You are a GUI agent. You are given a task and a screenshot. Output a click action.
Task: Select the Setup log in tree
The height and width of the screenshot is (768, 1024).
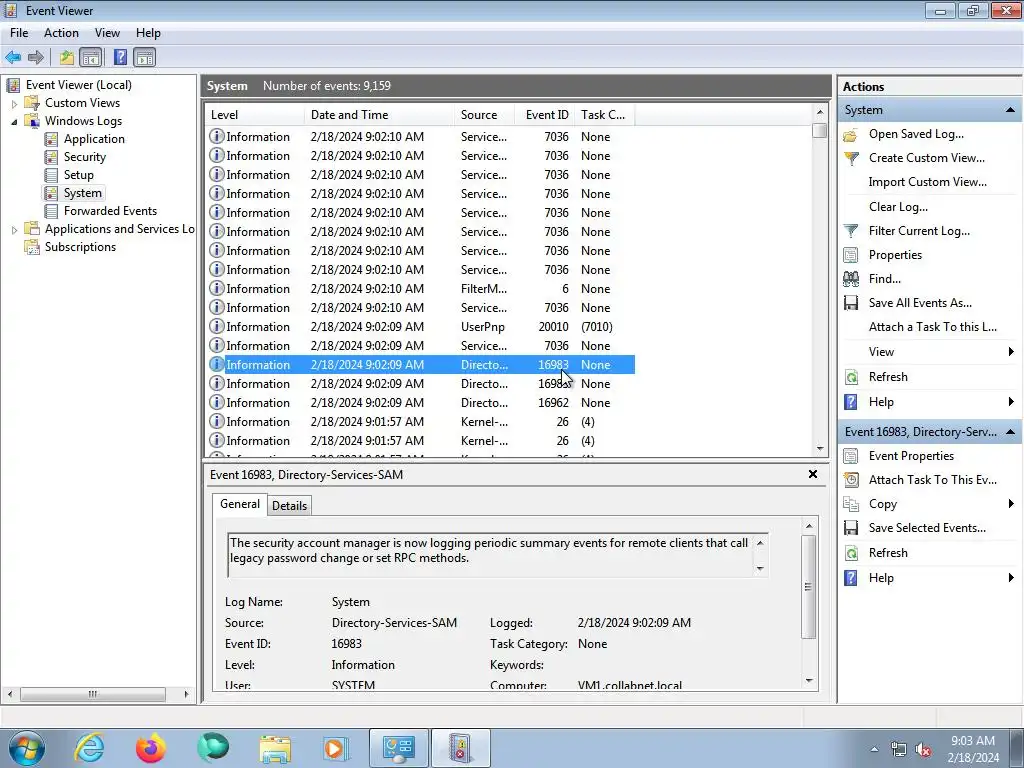(x=78, y=175)
